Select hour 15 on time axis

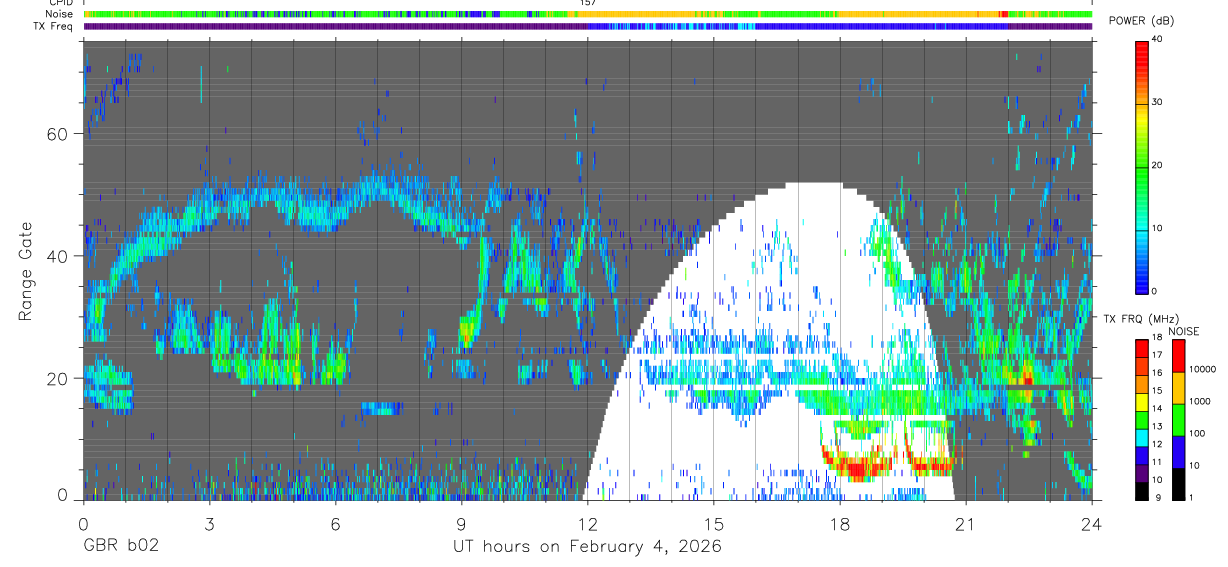[x=714, y=523]
